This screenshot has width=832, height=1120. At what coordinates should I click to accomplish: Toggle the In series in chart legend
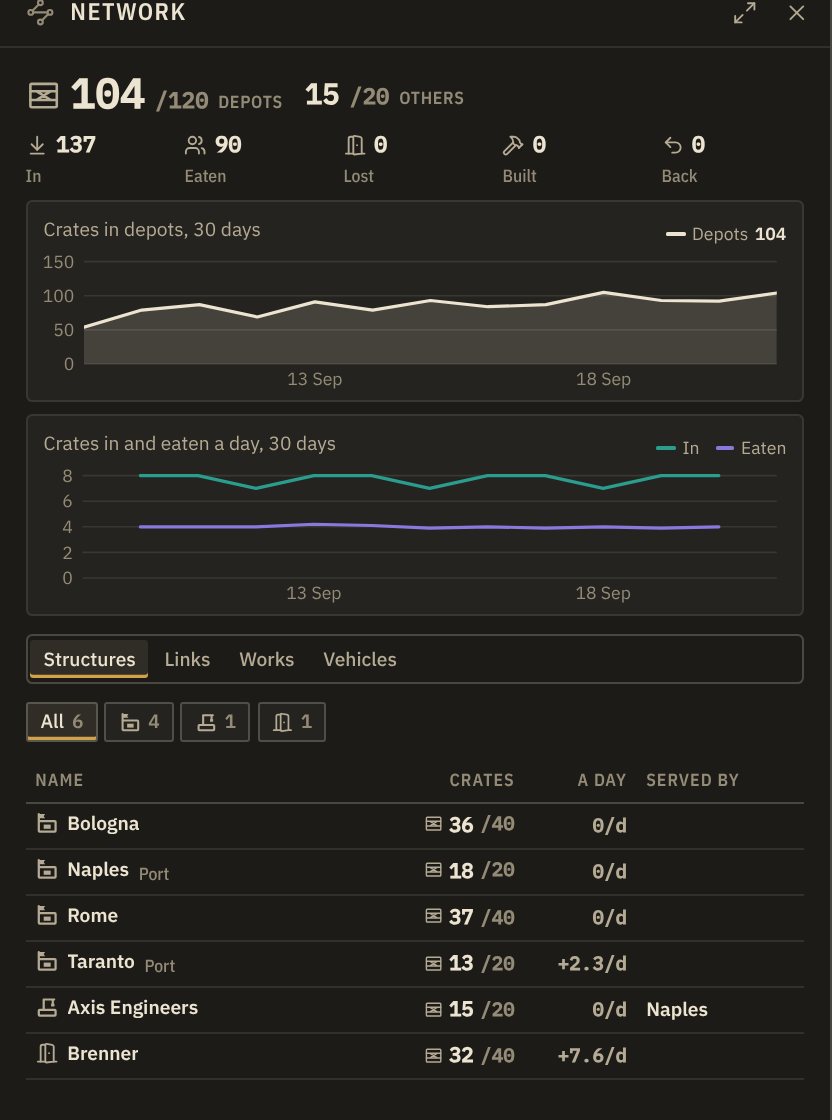click(x=677, y=448)
